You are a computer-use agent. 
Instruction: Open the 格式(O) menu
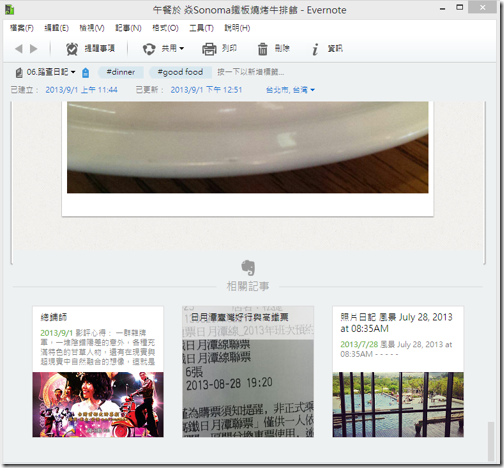(x=165, y=28)
